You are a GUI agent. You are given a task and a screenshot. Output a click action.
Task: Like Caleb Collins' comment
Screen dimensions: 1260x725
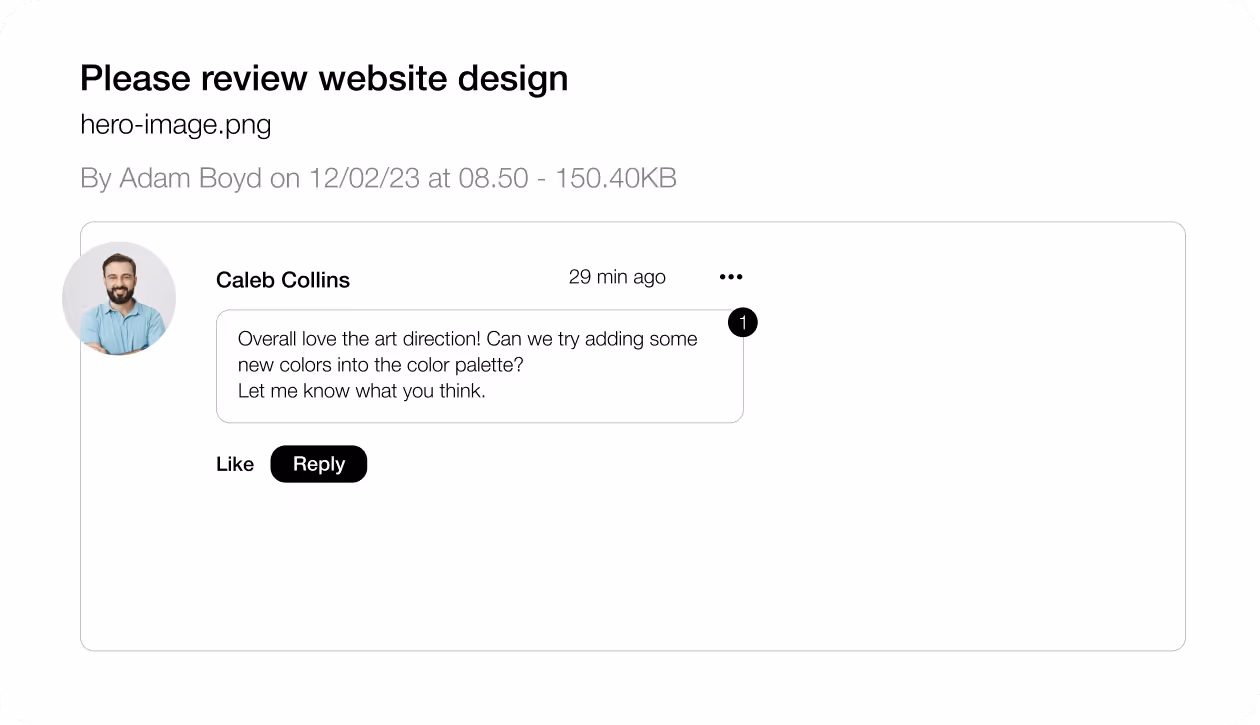(235, 464)
